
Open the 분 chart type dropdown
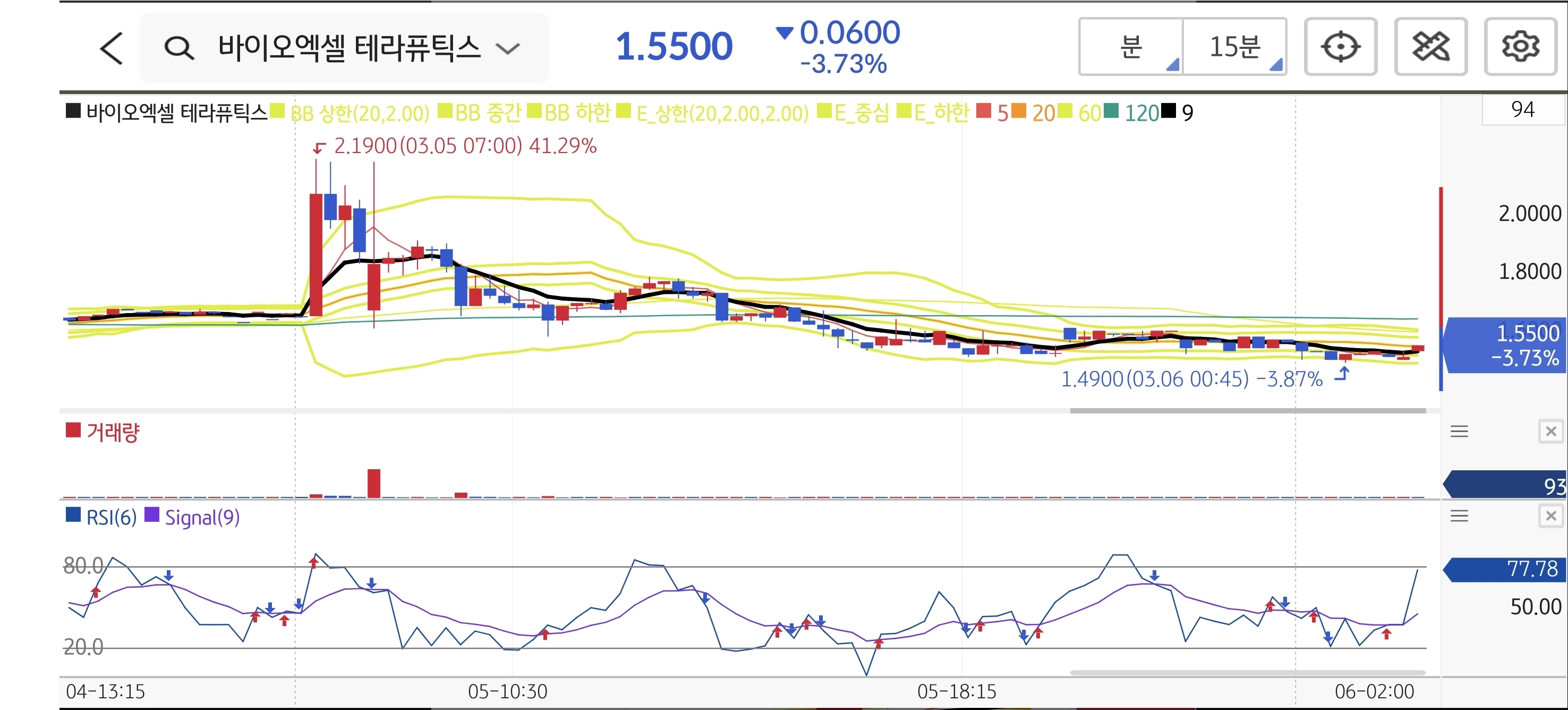click(x=1131, y=47)
